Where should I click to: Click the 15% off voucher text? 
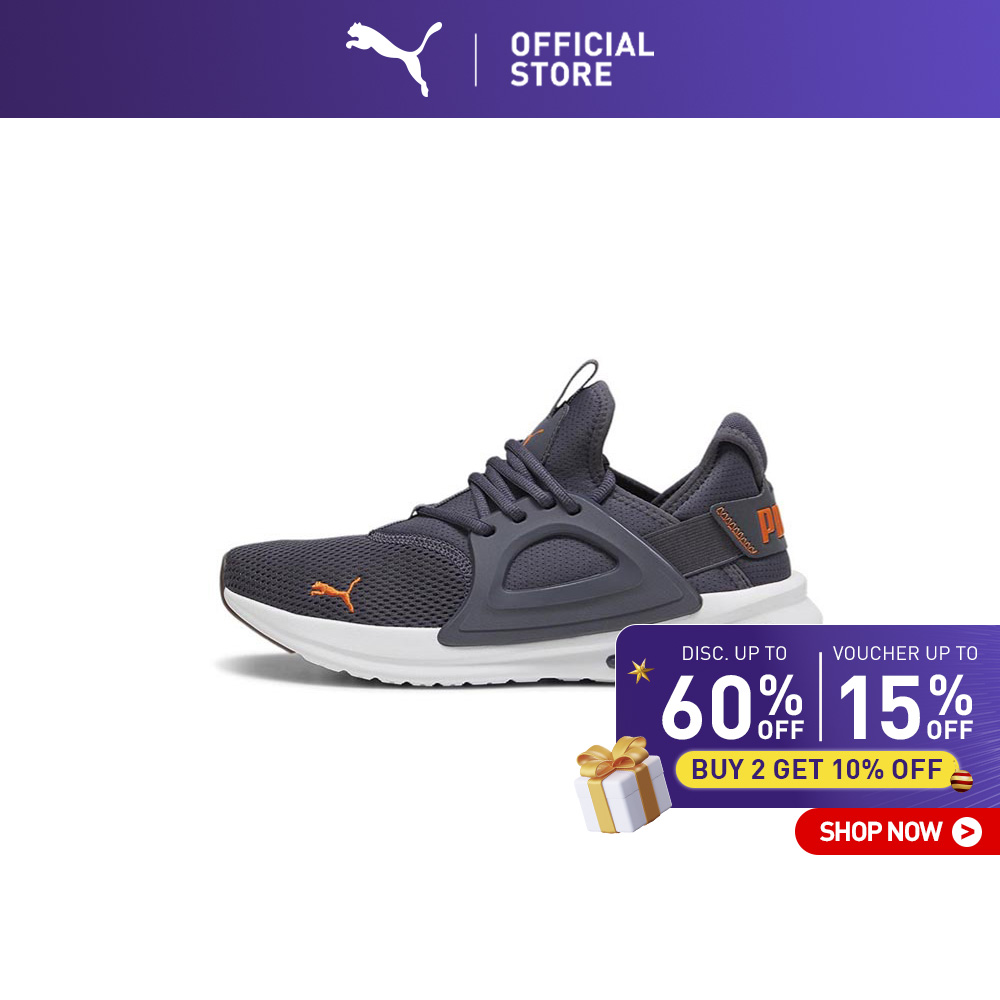[x=906, y=708]
